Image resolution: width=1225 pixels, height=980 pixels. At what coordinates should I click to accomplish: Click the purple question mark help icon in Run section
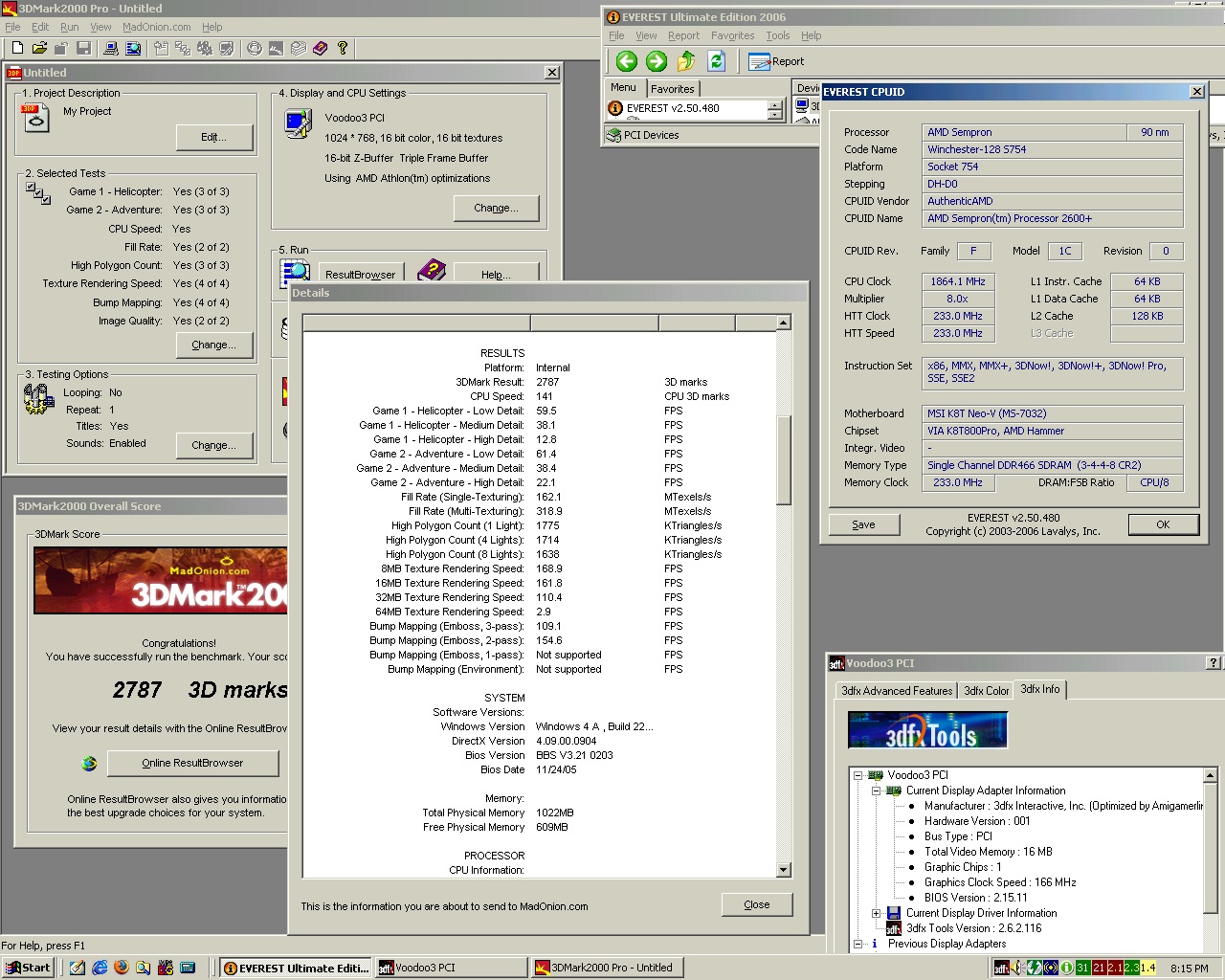[432, 271]
